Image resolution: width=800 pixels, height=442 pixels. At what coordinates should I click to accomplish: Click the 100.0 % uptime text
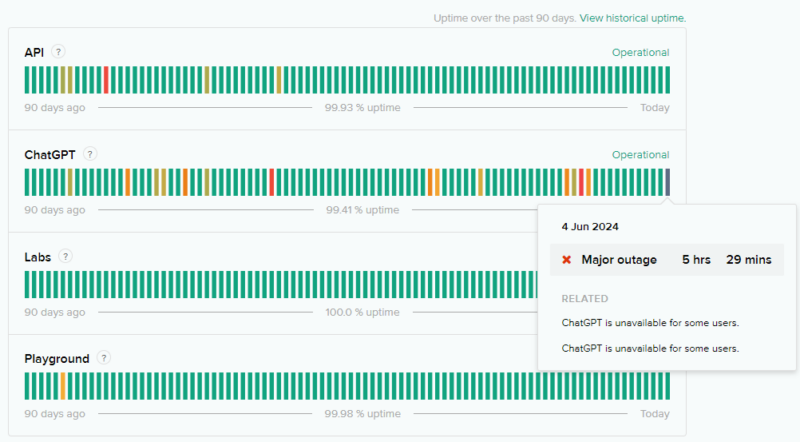(363, 312)
